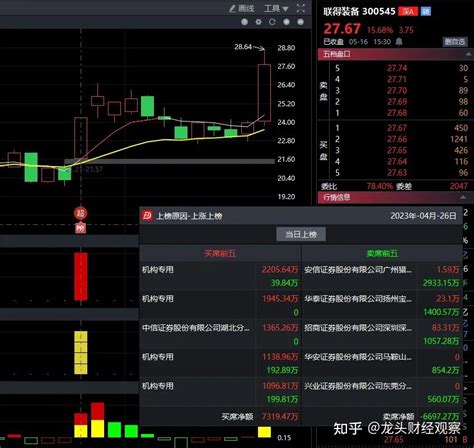Select the 画线 draw line tool

(242, 8)
